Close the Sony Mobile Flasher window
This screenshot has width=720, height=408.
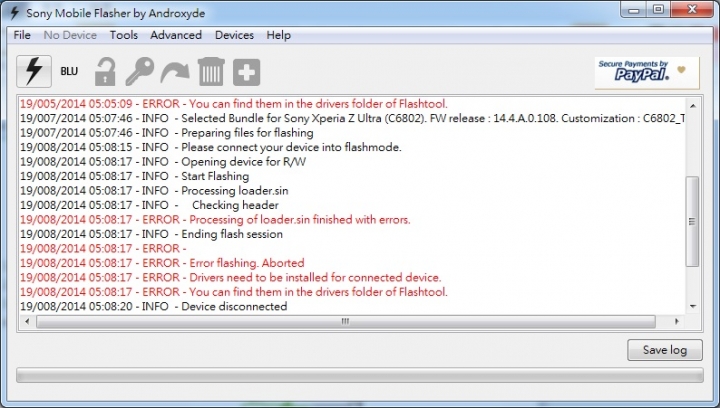(692, 10)
